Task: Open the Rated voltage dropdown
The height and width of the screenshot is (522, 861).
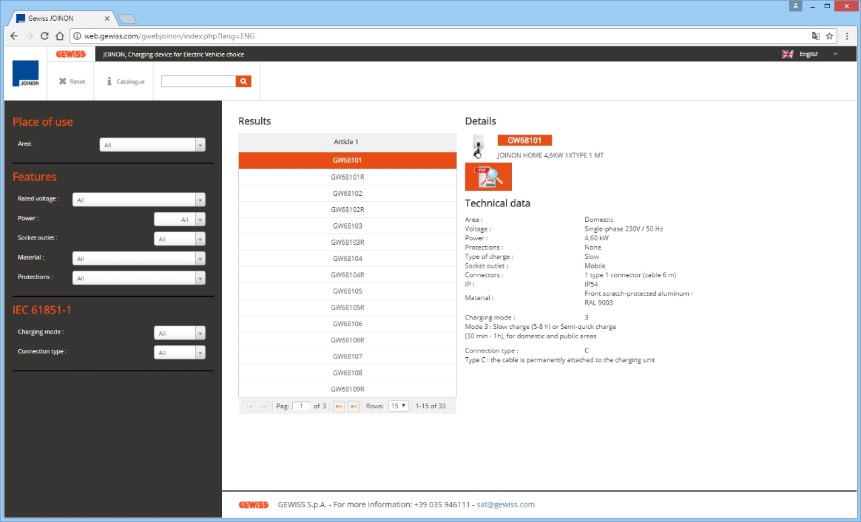Action: (139, 200)
